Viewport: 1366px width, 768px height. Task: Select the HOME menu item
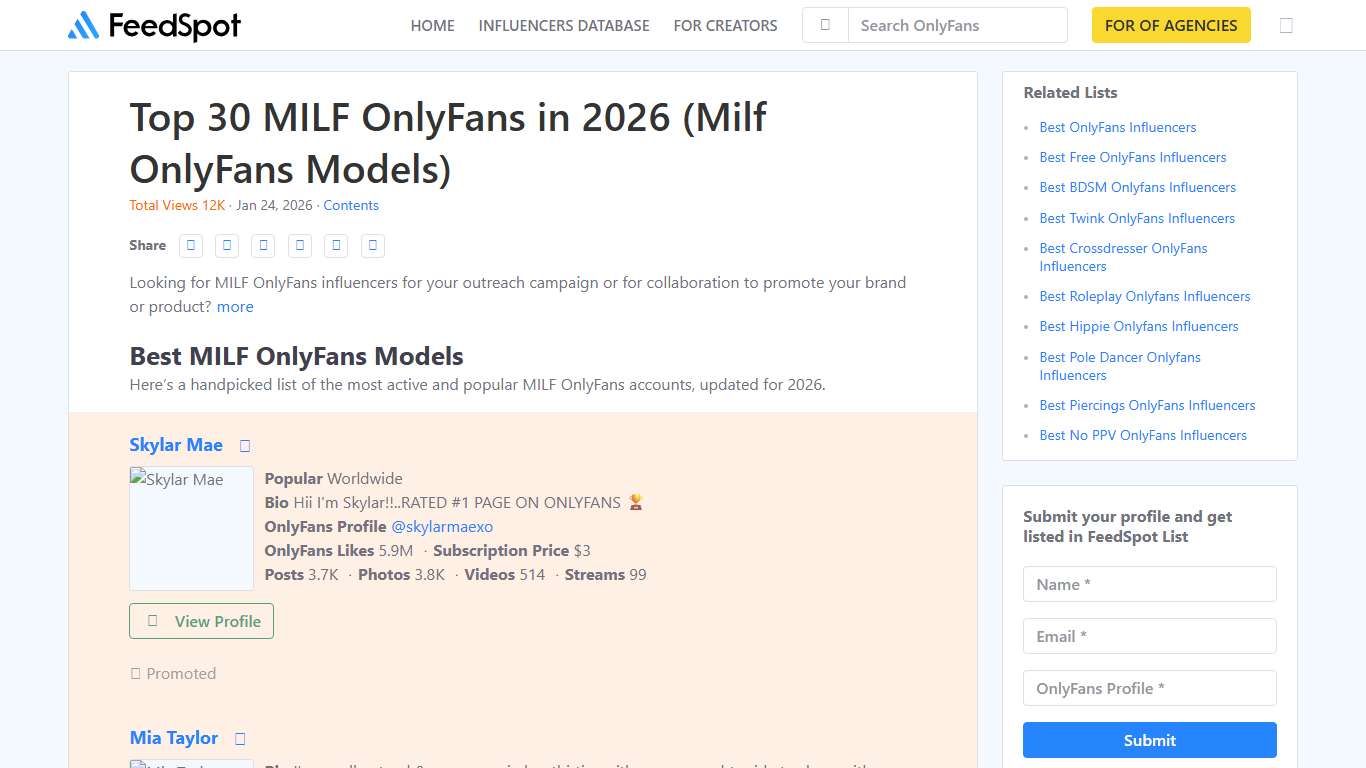432,26
